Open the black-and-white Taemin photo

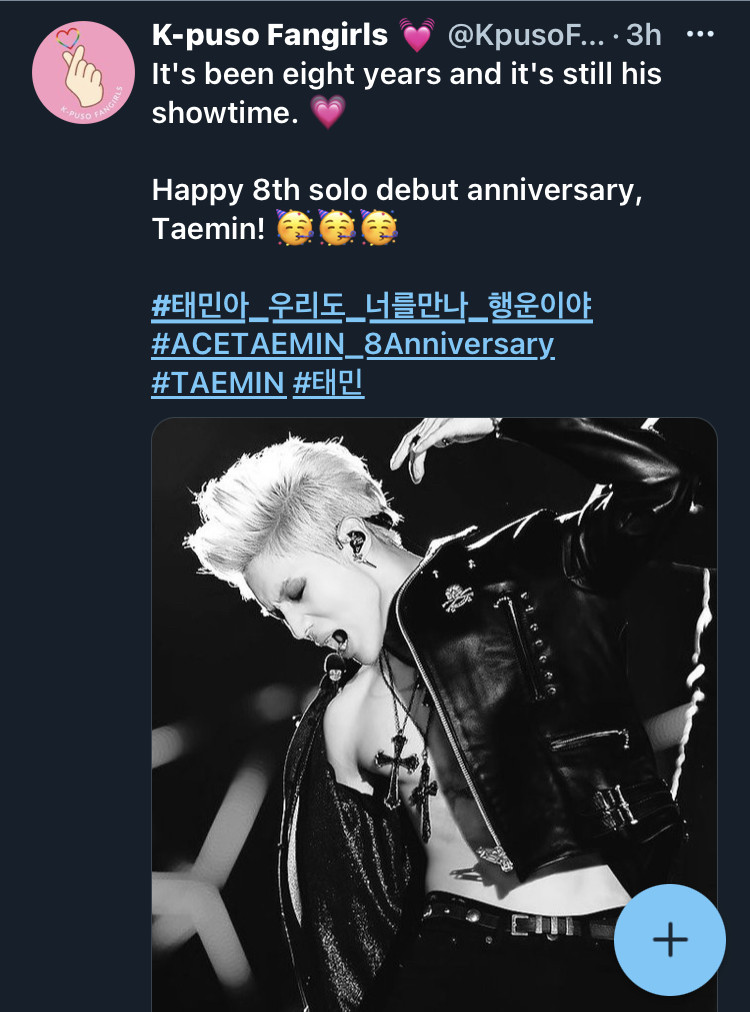pyautogui.click(x=434, y=714)
